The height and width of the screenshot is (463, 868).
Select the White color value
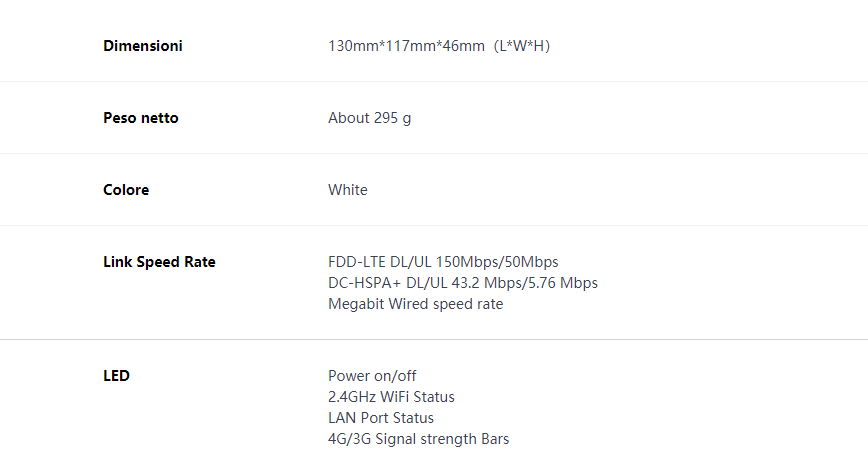coord(348,190)
